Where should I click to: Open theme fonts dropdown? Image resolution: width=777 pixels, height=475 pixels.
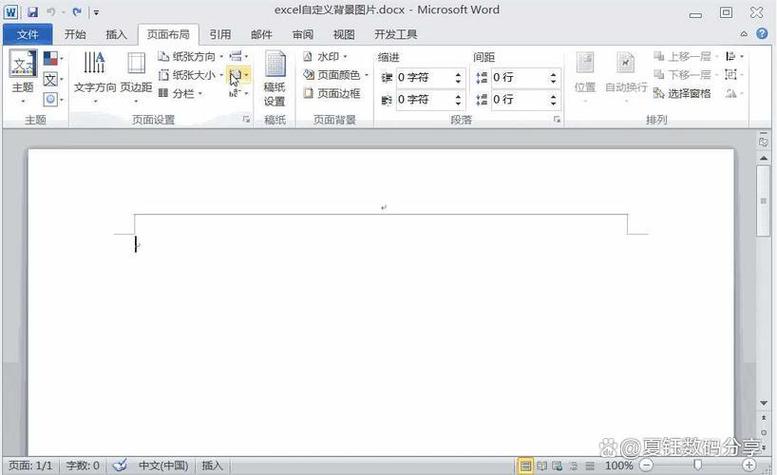pos(53,79)
